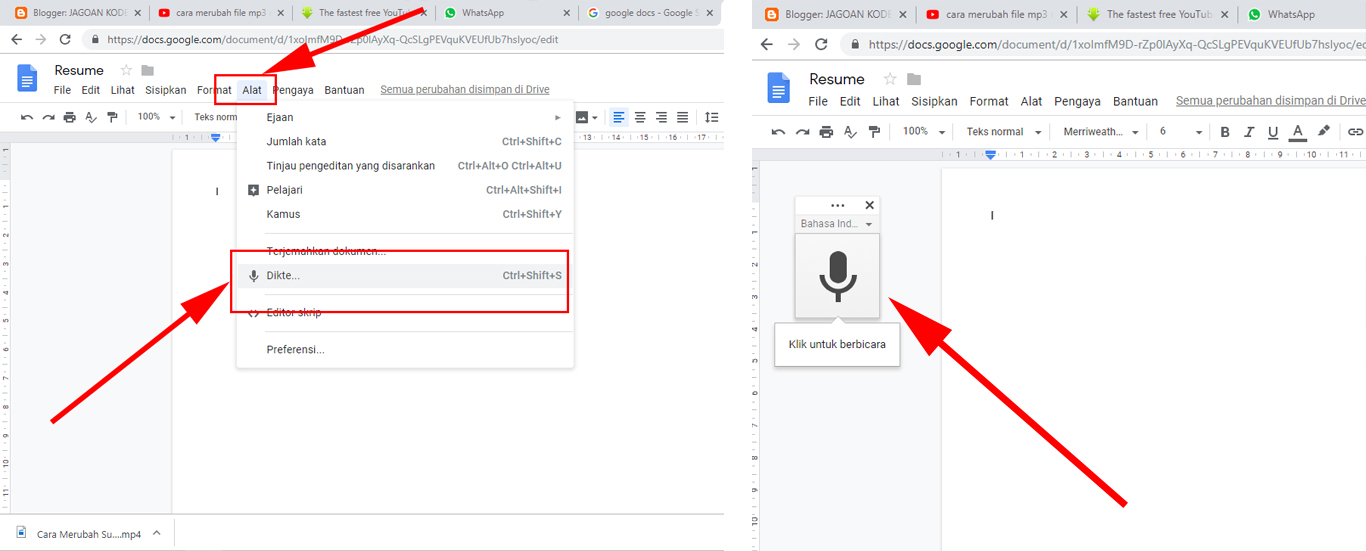Screen dimensions: 1366x551
Task: Click the folder icon beside Resume in the right window
Action: click(913, 79)
